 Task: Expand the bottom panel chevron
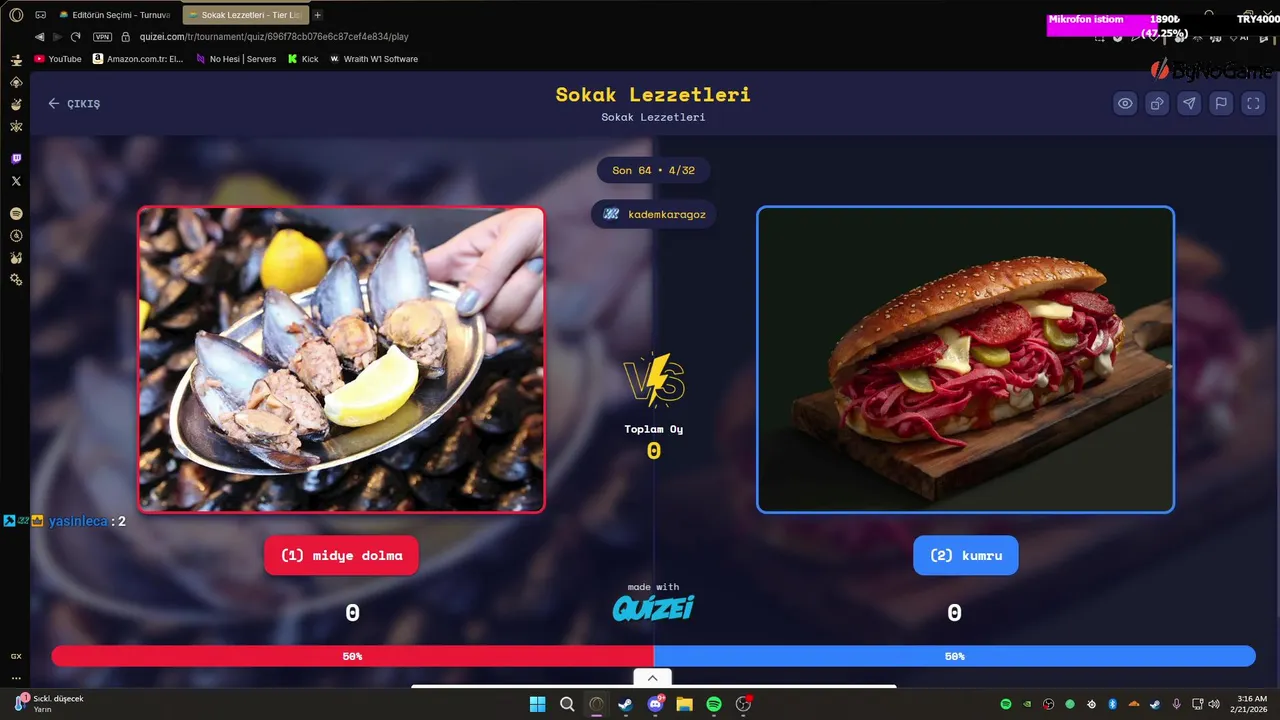652,678
